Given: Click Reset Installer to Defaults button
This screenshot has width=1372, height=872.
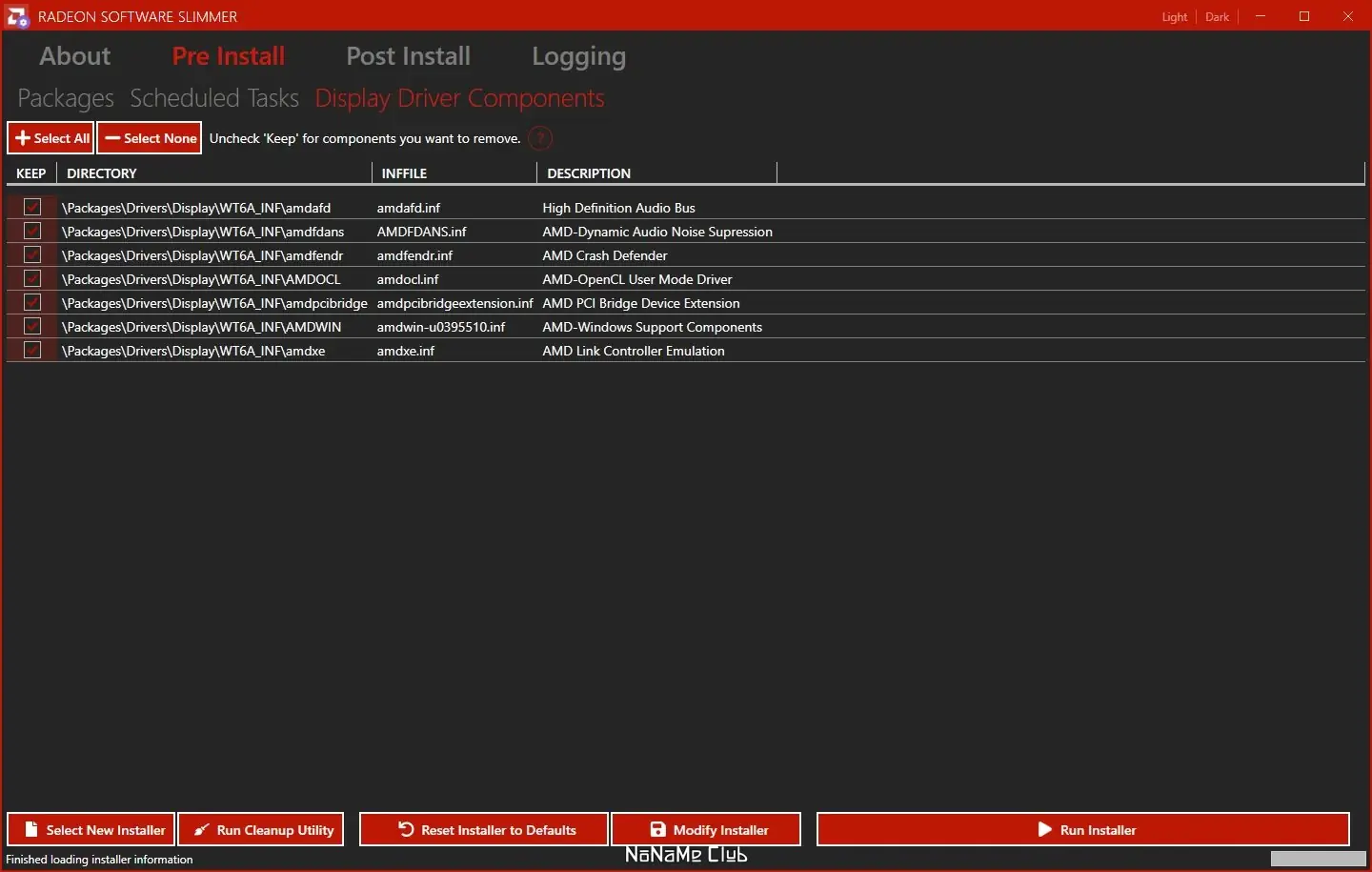Looking at the screenshot, I should tap(484, 829).
